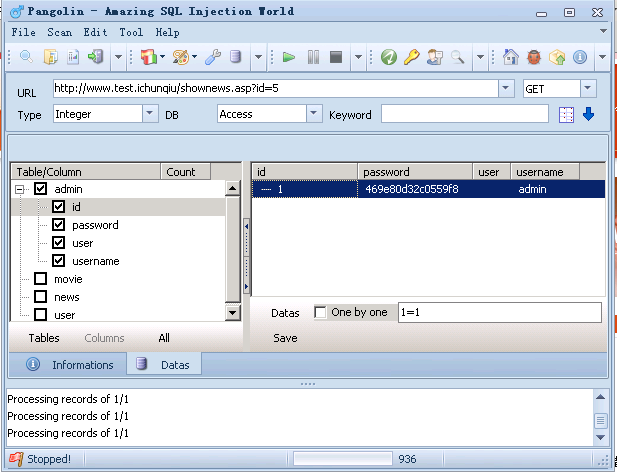Click the green arrow import icon

96,57
